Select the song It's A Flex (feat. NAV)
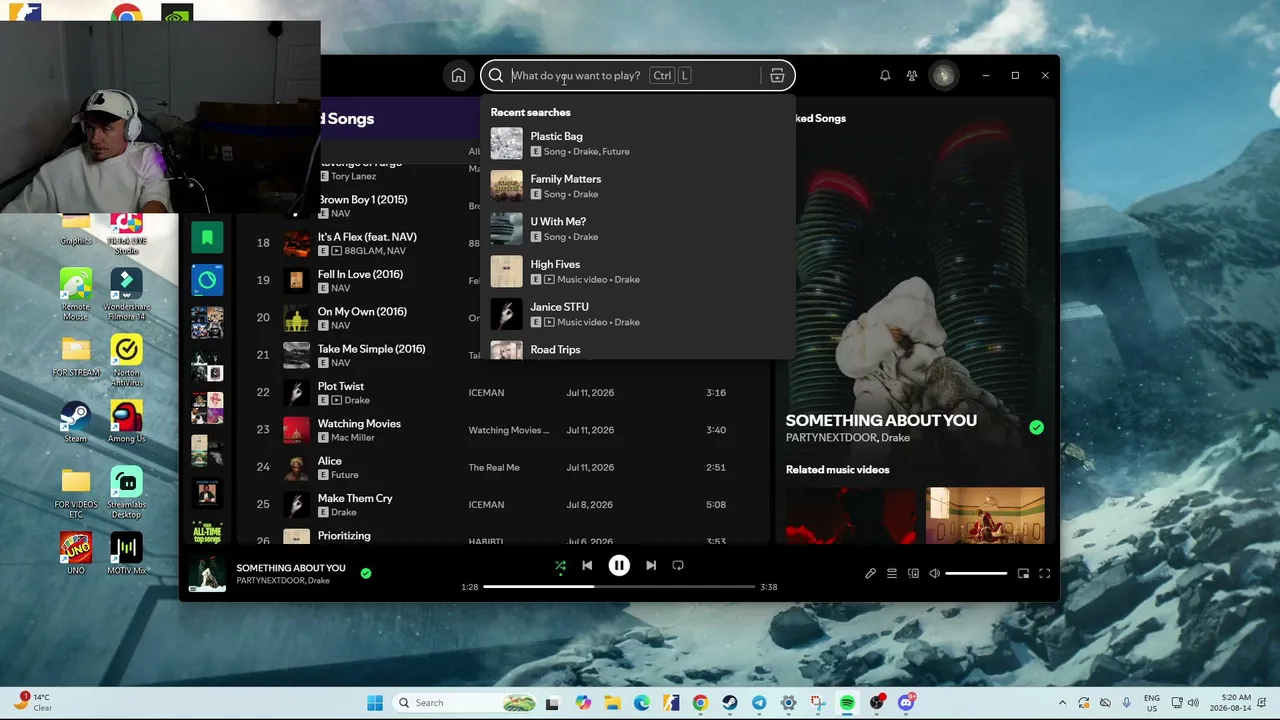The height and width of the screenshot is (720, 1280). click(x=367, y=237)
